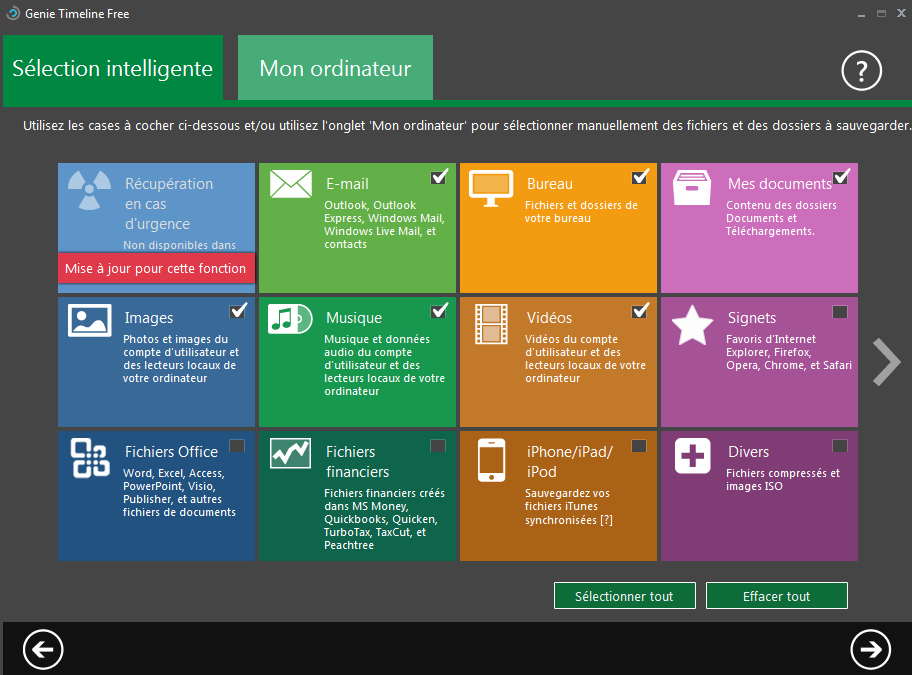Close the Genie Timeline window
Screen dimensions: 912x675
(x=901, y=13)
